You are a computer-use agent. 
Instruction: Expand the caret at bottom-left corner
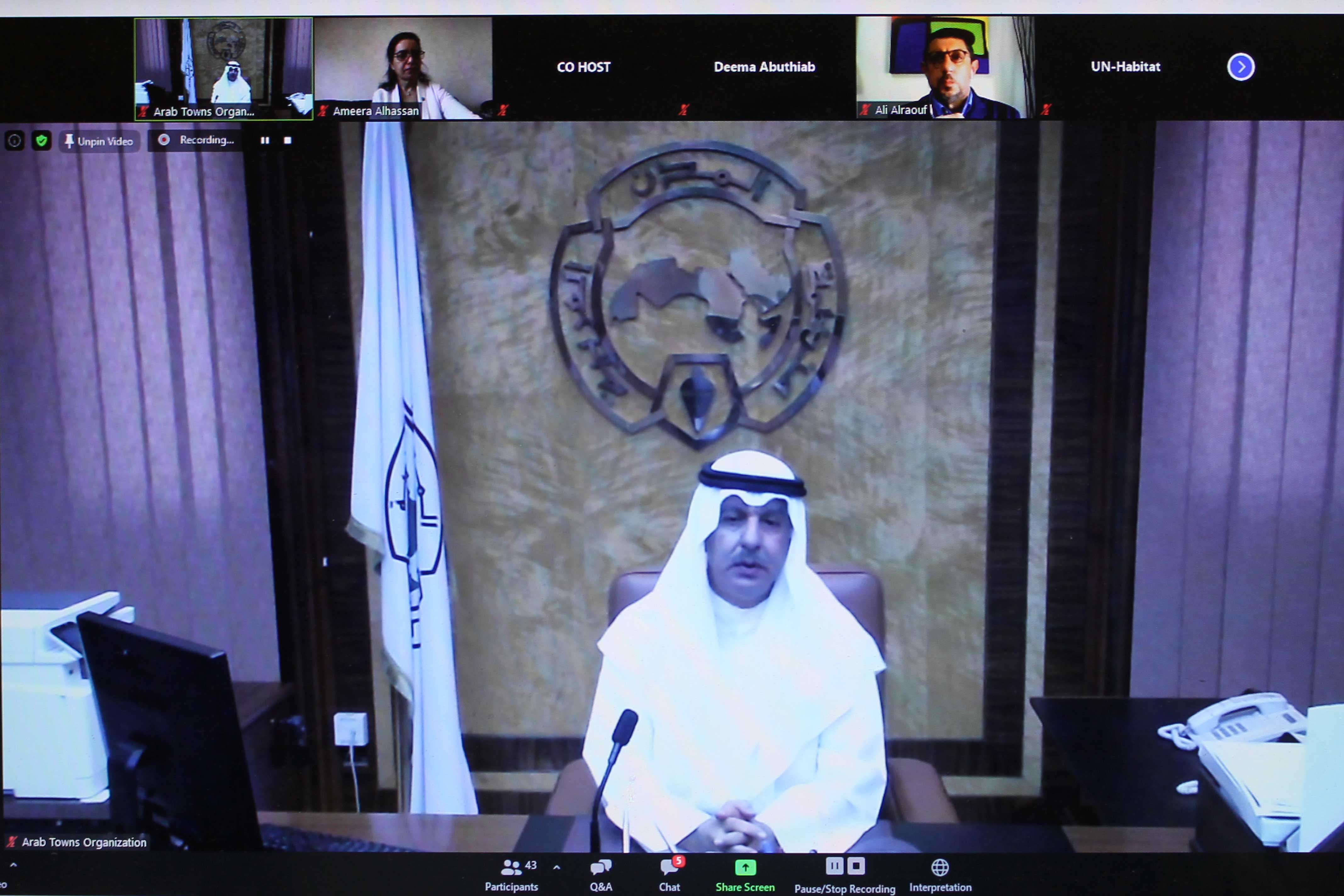[x=13, y=866]
